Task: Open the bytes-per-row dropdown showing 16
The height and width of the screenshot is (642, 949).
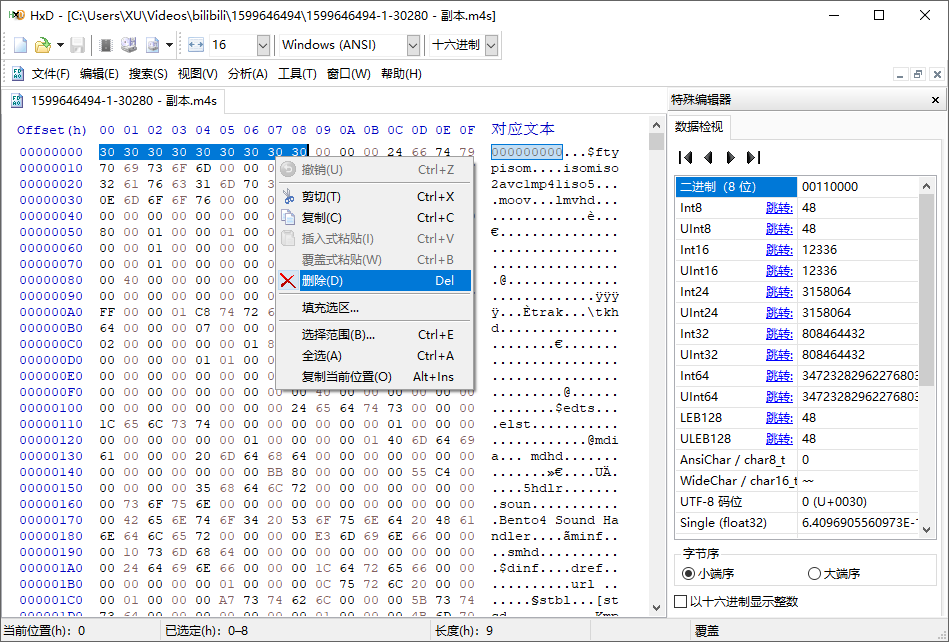Action: pos(262,44)
